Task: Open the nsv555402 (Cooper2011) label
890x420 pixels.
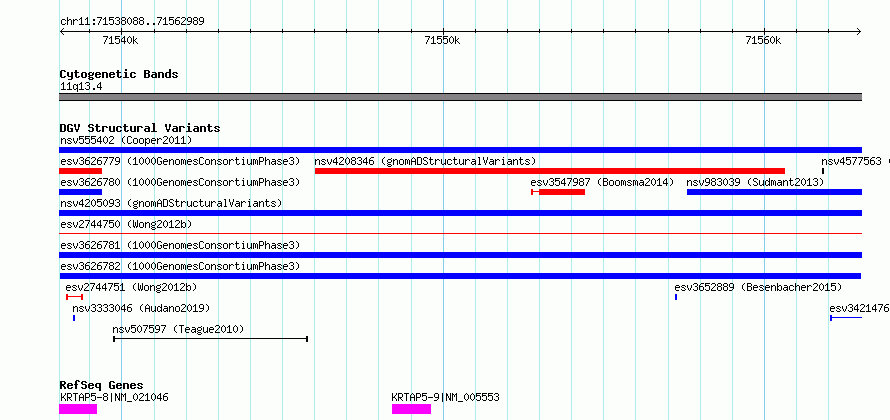Action: point(126,140)
